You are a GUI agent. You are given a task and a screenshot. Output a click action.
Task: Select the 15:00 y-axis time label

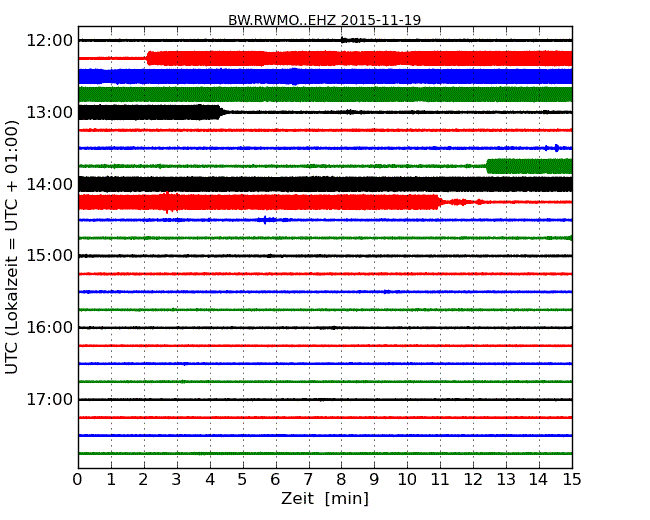click(x=49, y=256)
